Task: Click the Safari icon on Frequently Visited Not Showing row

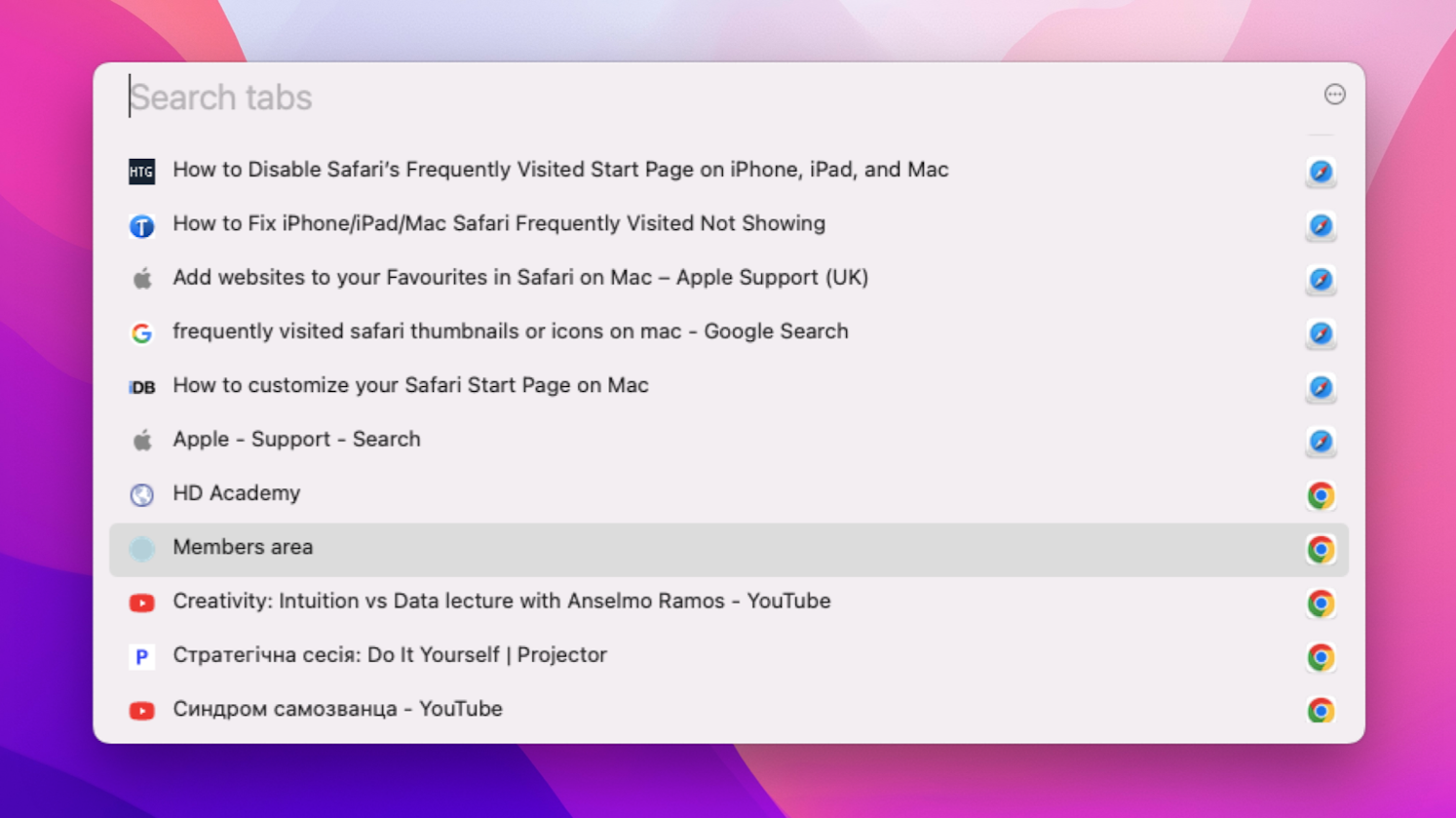Action: click(1321, 226)
